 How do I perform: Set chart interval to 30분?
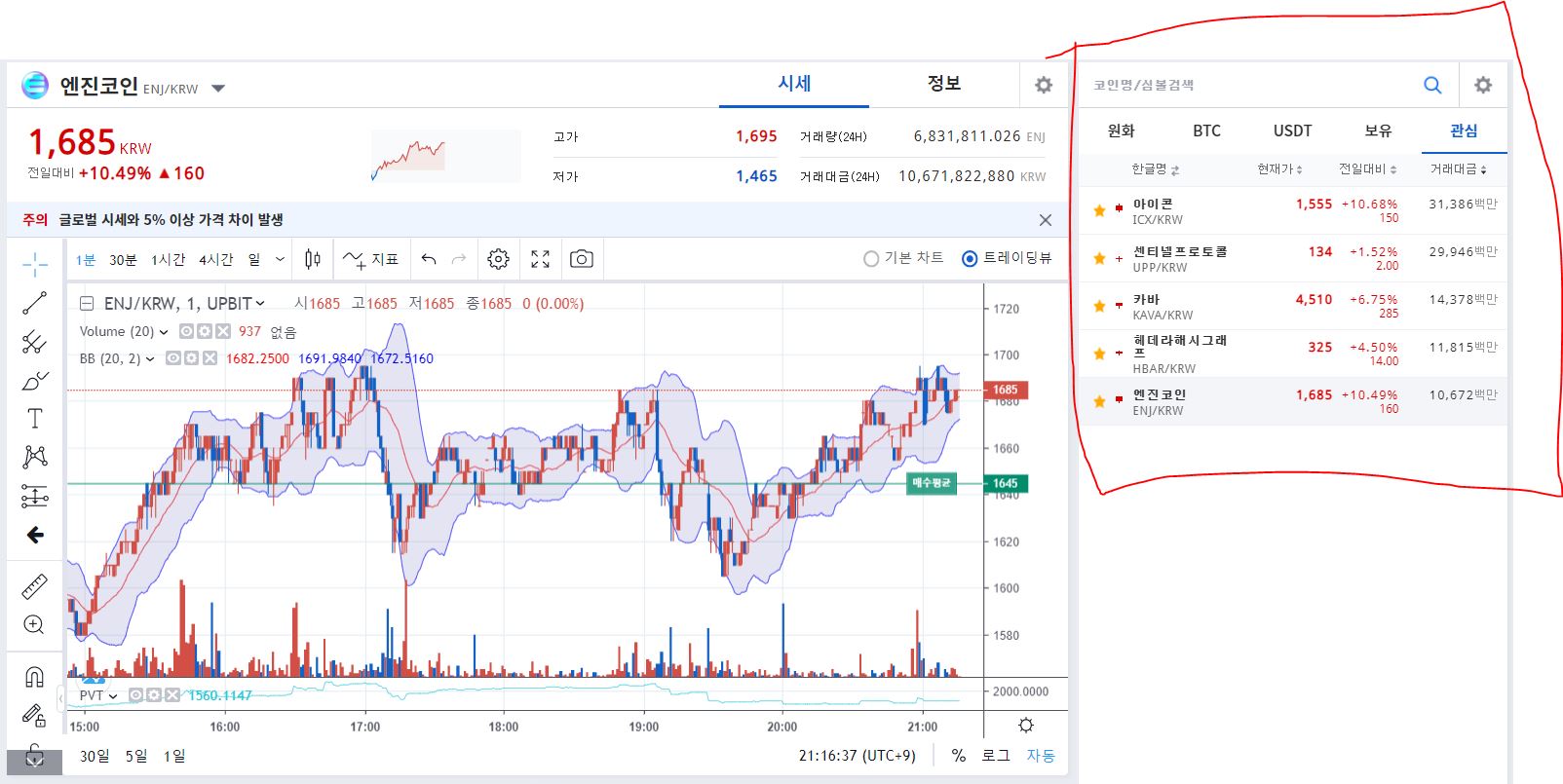(123, 260)
